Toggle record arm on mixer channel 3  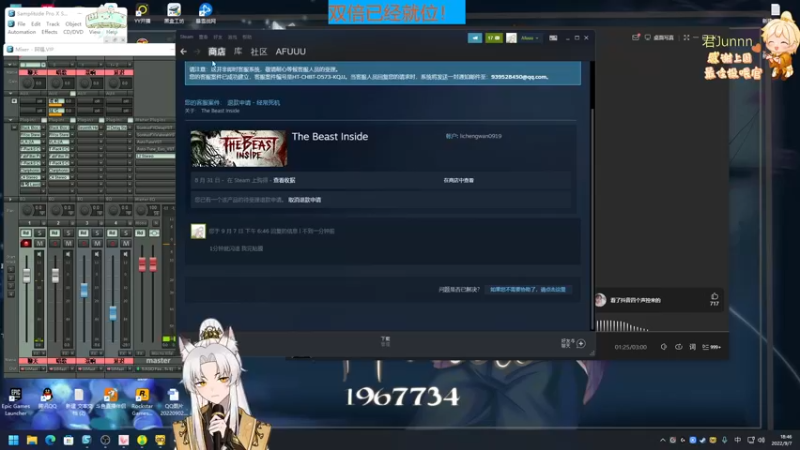(x=83, y=243)
